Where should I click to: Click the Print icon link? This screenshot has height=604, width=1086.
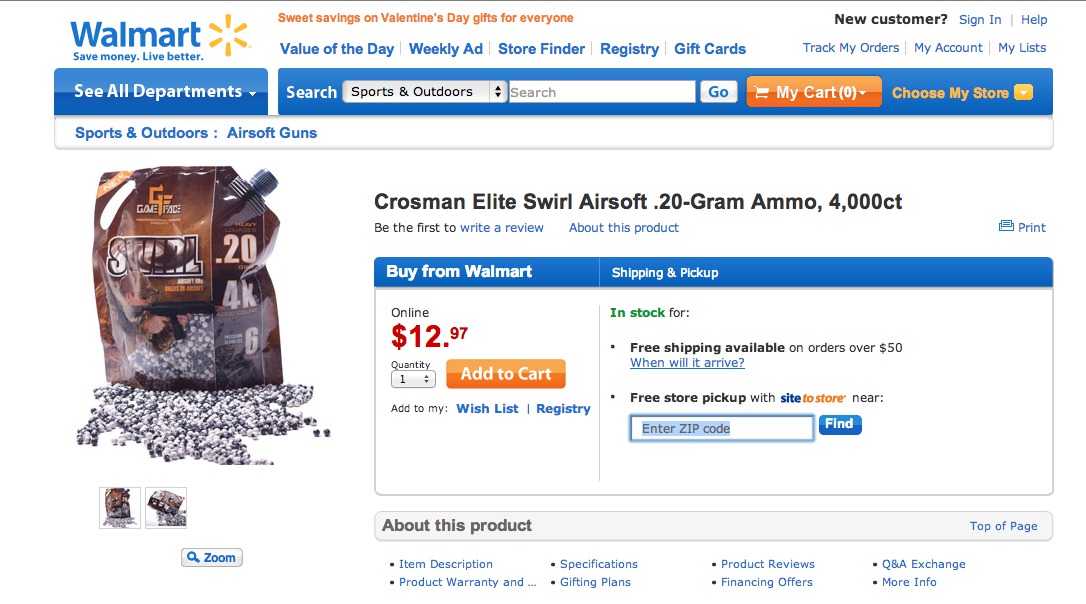(1006, 227)
